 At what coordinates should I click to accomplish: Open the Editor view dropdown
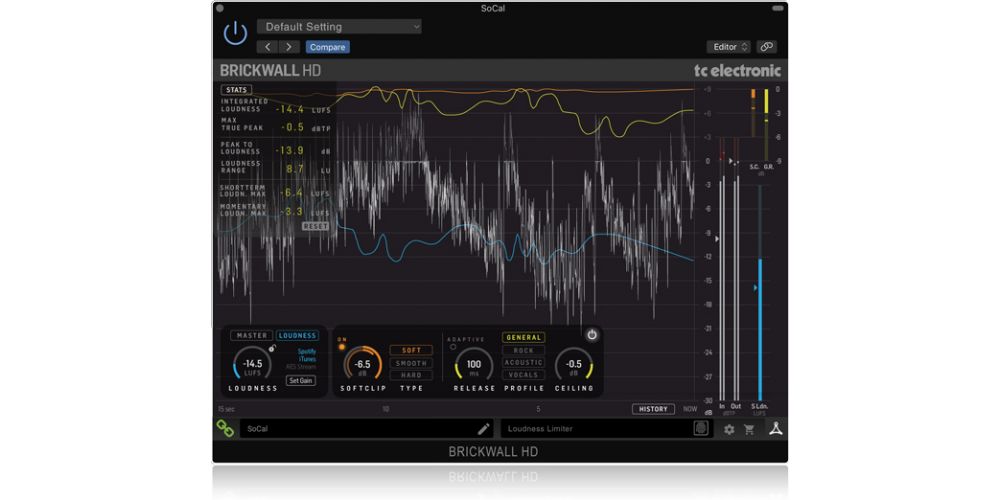click(x=728, y=47)
